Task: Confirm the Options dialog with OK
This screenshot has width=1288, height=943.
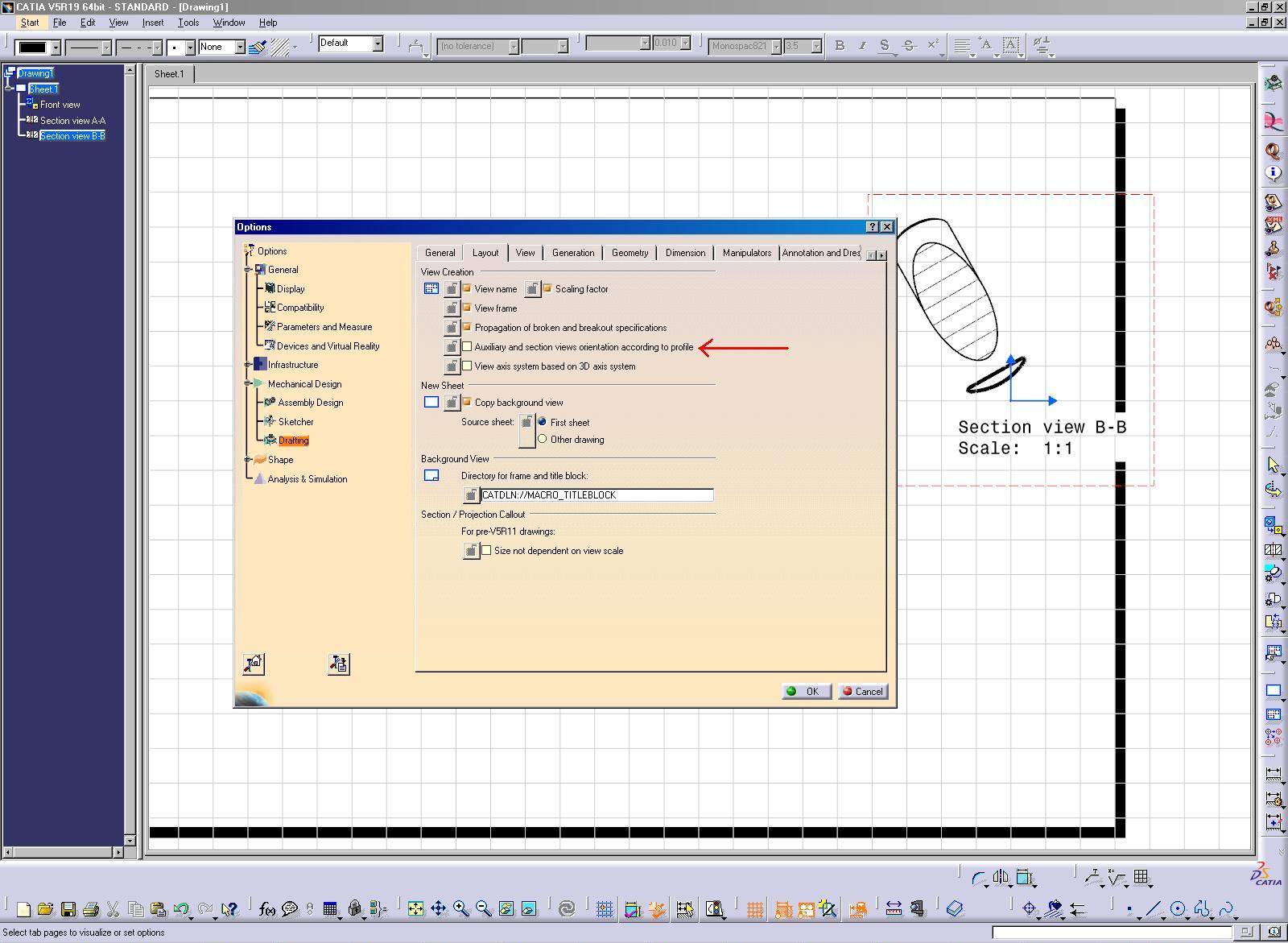Action: [807, 692]
